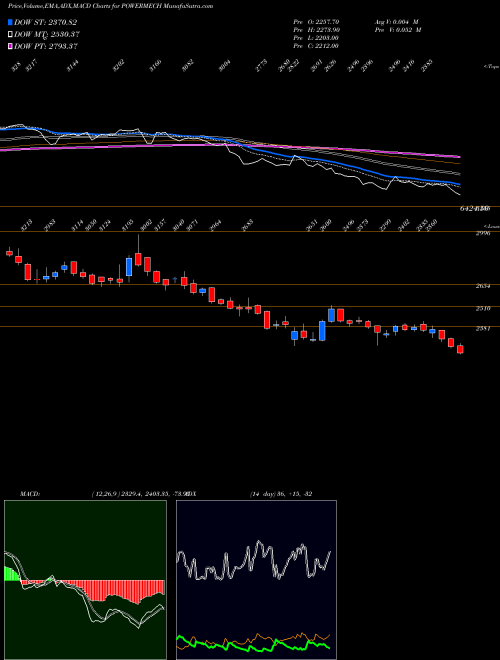Click the white DOW MT legend swatch
This screenshot has width=500, height=660.
[x=10, y=34]
